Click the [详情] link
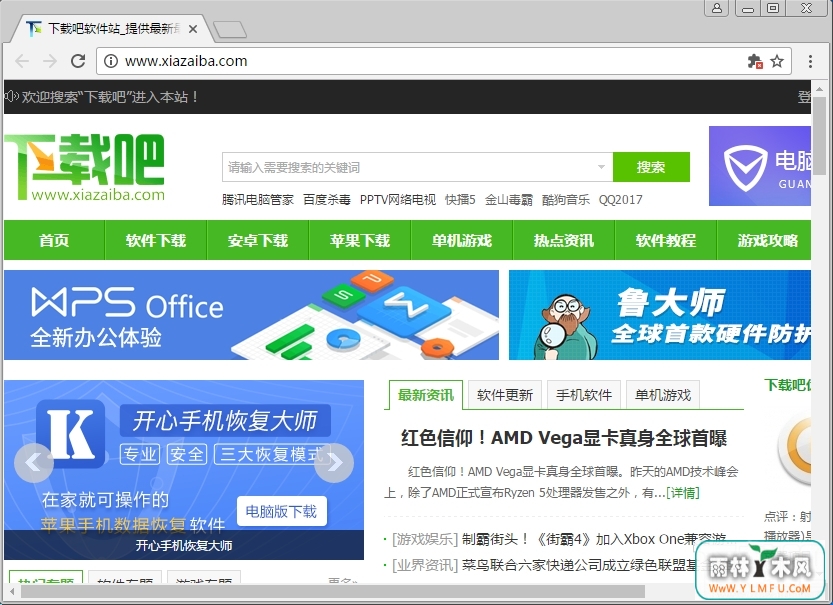833x605 pixels. click(683, 493)
